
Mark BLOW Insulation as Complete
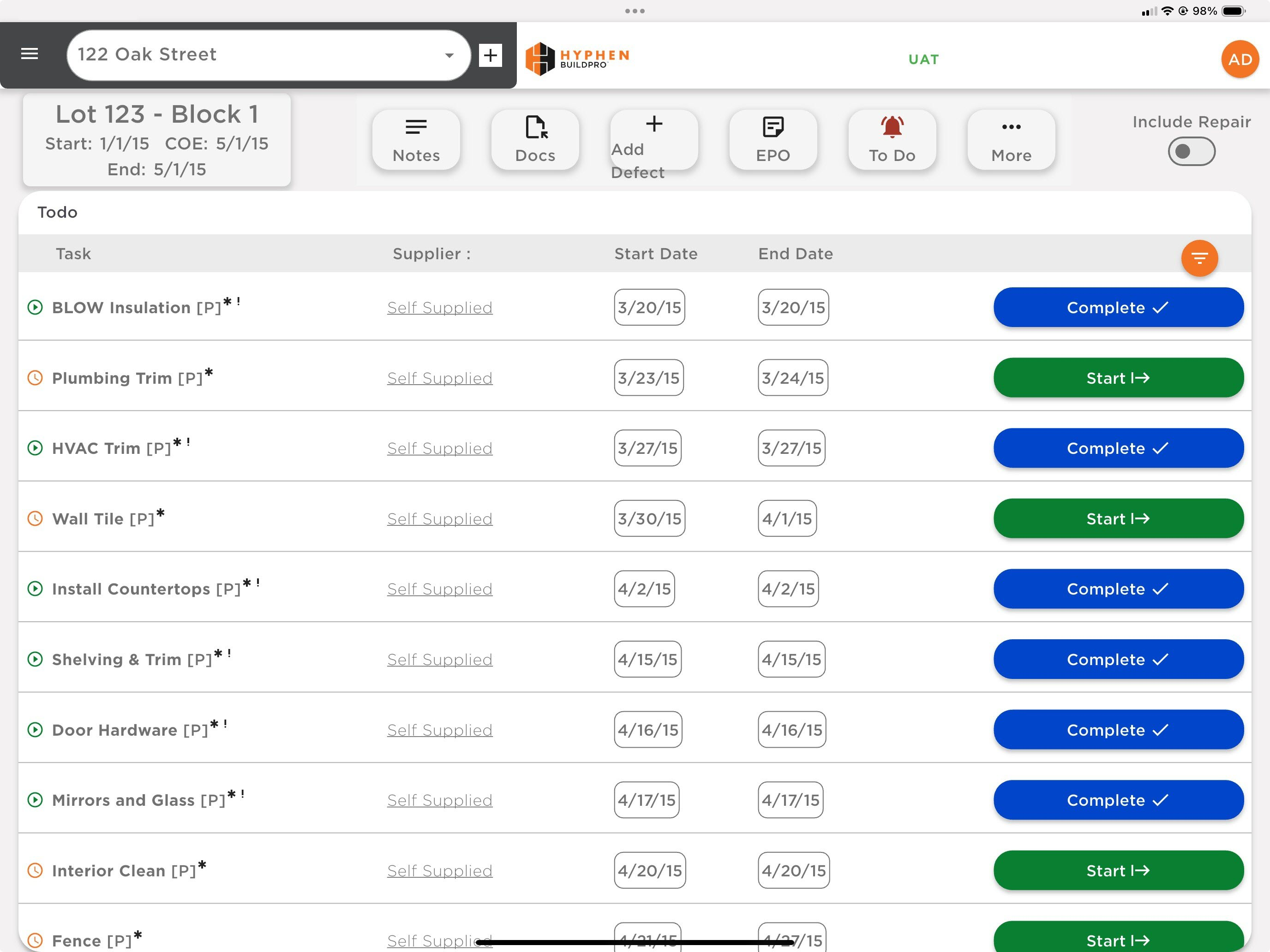click(1119, 308)
